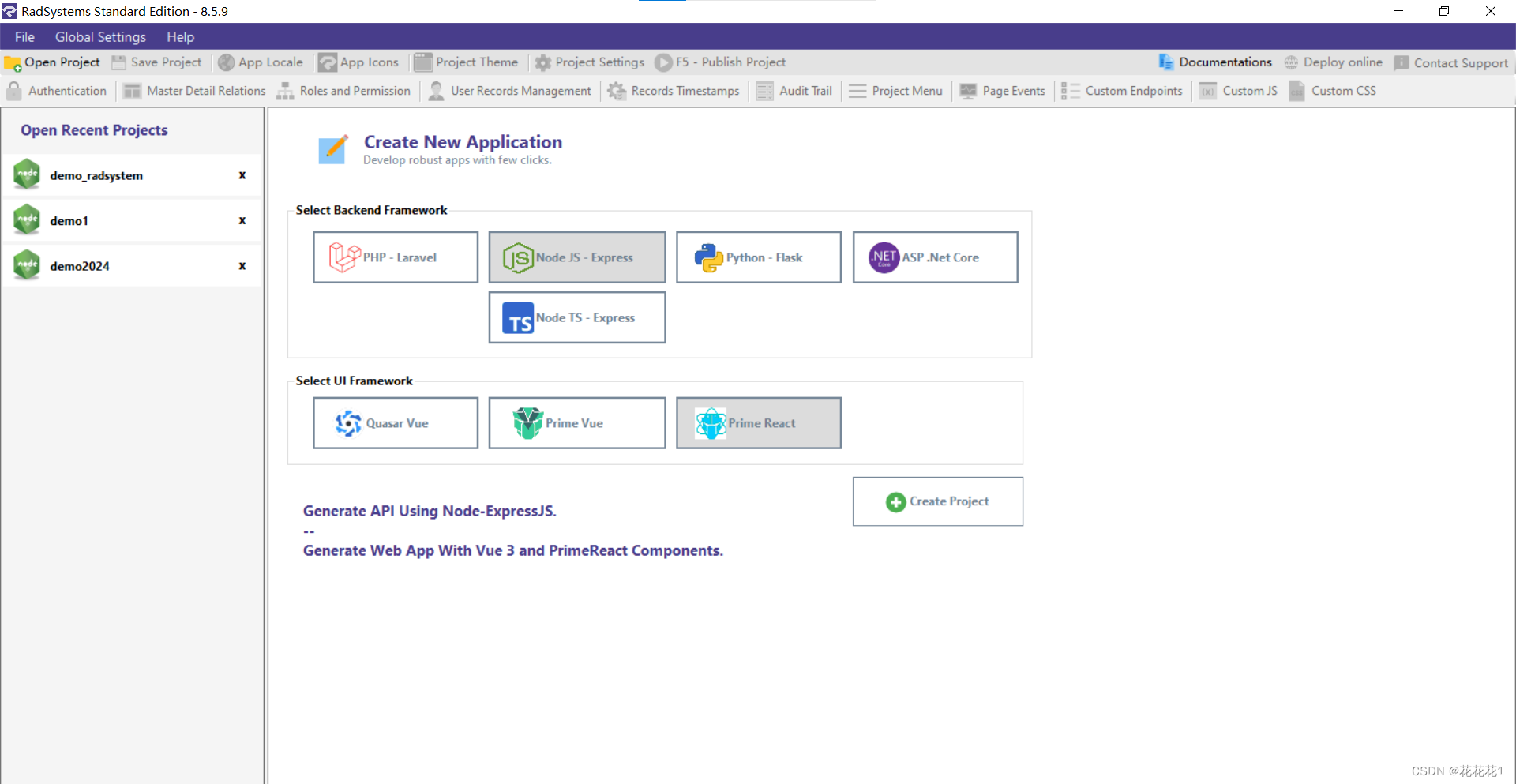Click the Custom CSS icon
The width and height of the screenshot is (1516, 784).
pyautogui.click(x=1296, y=92)
